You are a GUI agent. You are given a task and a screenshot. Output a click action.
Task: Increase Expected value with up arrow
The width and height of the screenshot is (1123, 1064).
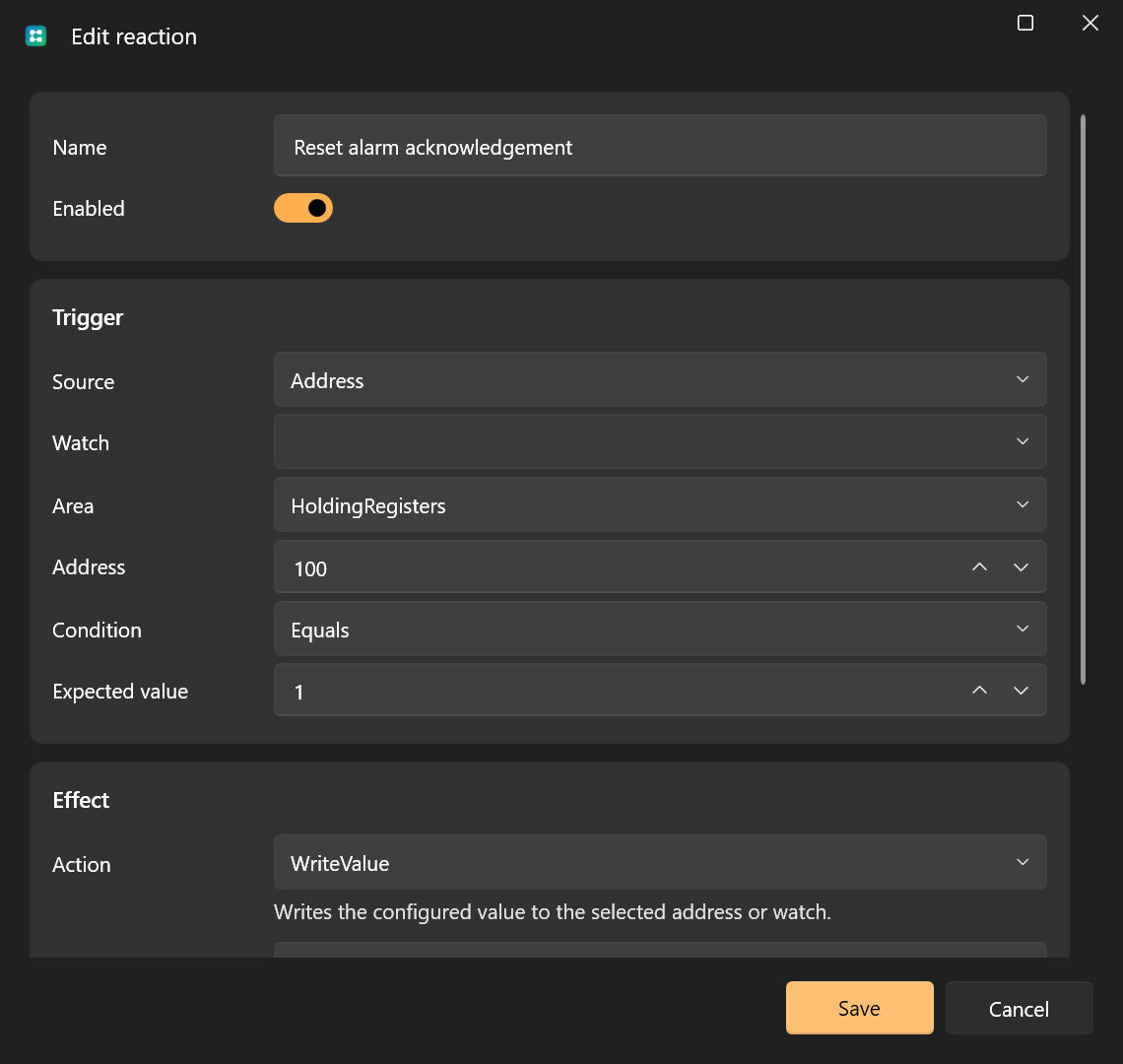click(979, 690)
